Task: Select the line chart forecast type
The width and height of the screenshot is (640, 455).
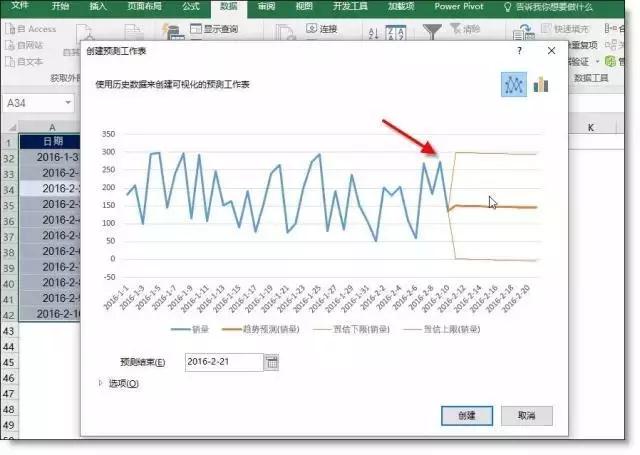Action: coord(514,84)
